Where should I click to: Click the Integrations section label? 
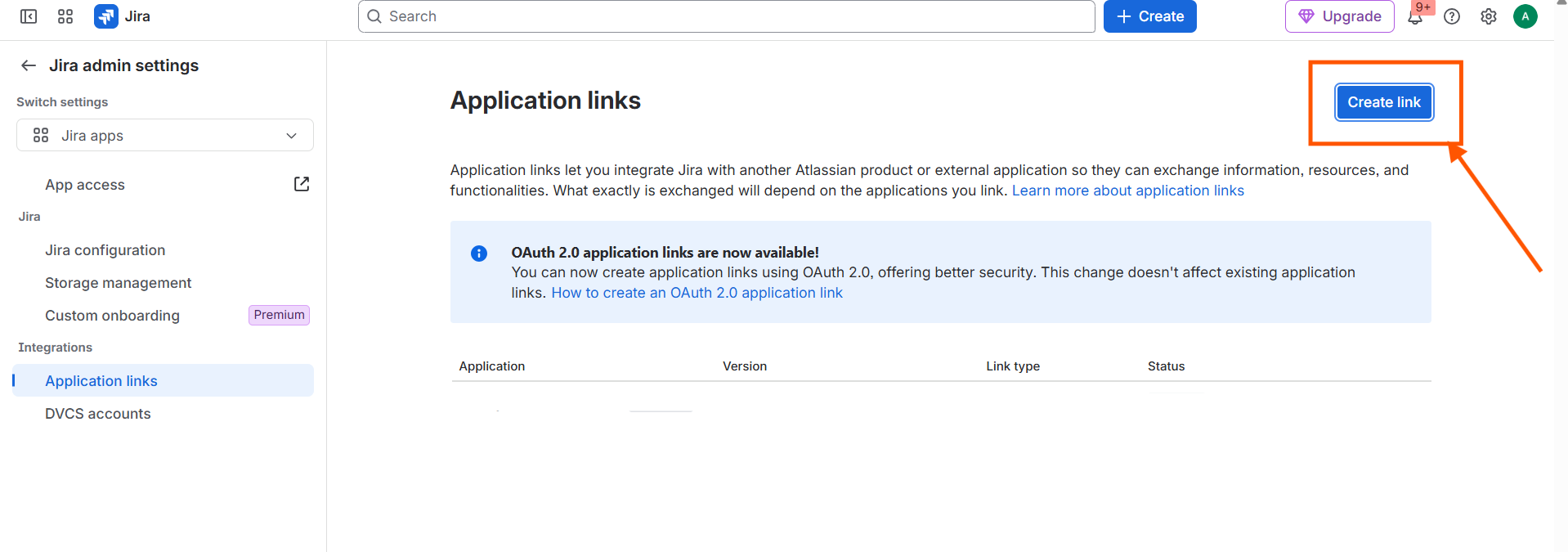[56, 348]
